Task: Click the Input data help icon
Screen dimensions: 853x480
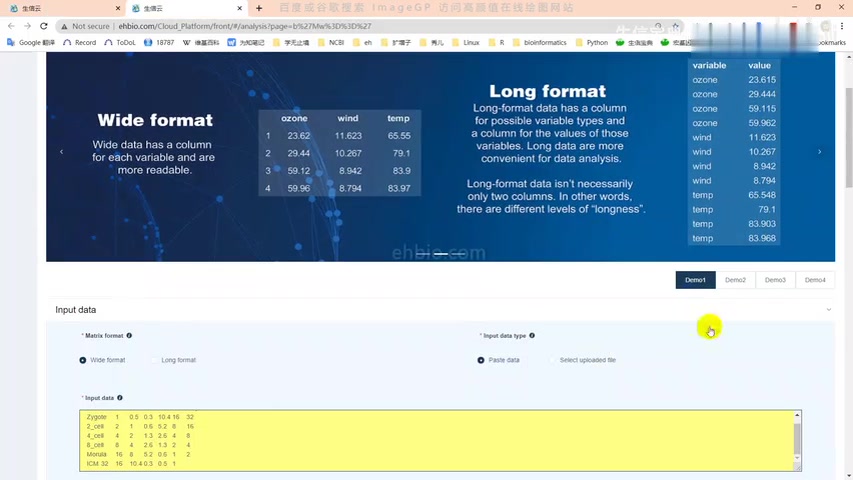Action: click(x=120, y=398)
